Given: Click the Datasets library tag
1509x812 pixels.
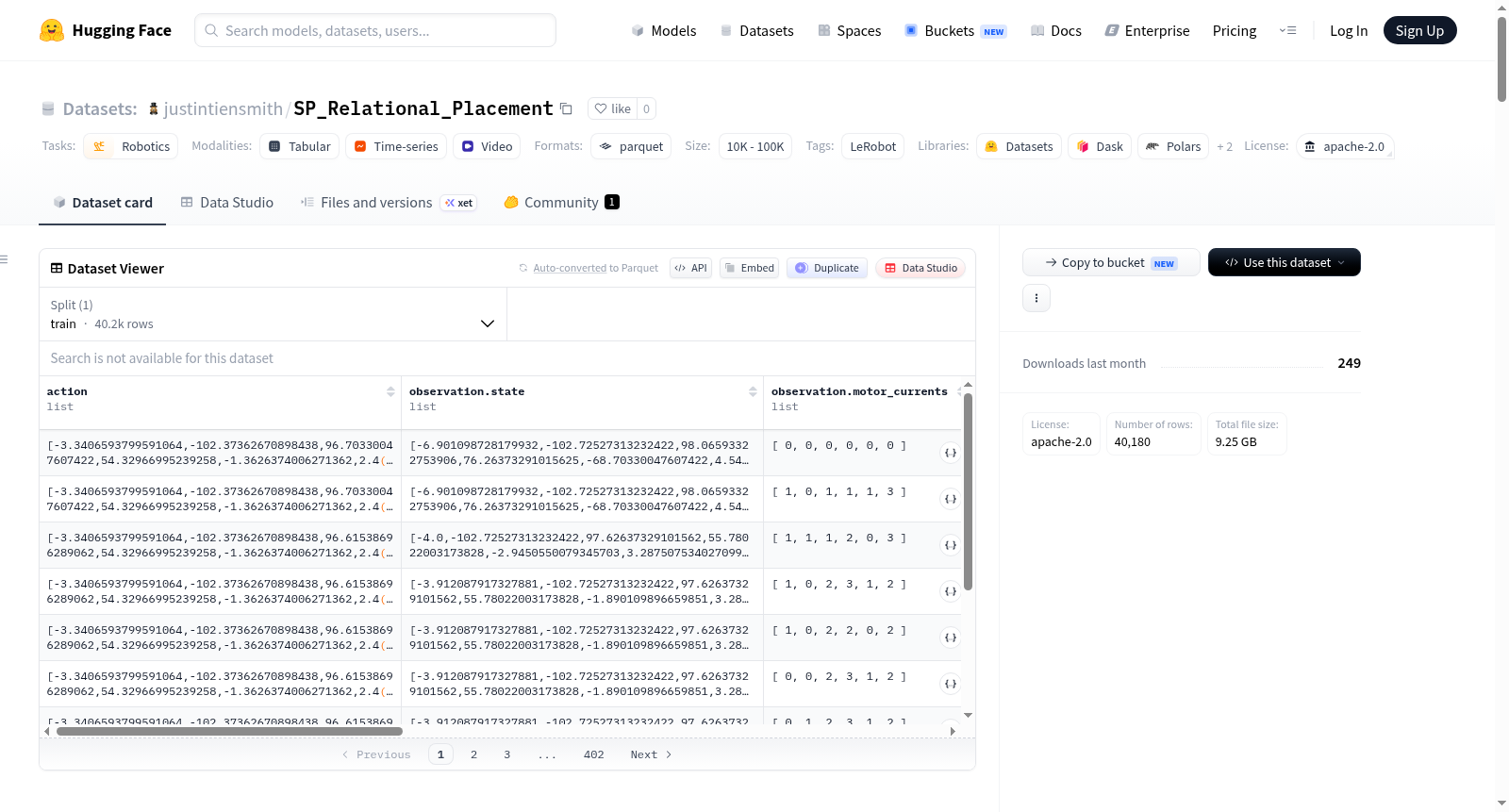Looking at the screenshot, I should point(1019,146).
